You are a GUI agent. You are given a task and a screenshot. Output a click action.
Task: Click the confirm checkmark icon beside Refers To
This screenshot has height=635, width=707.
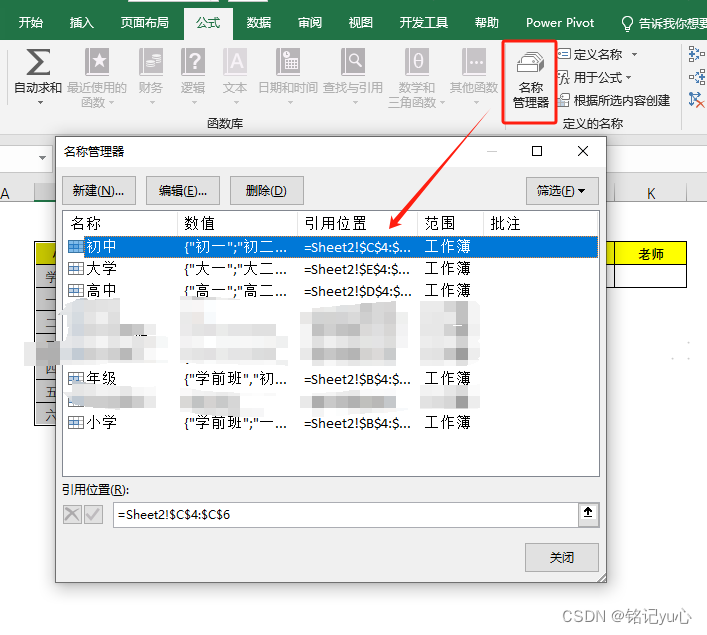[93, 514]
